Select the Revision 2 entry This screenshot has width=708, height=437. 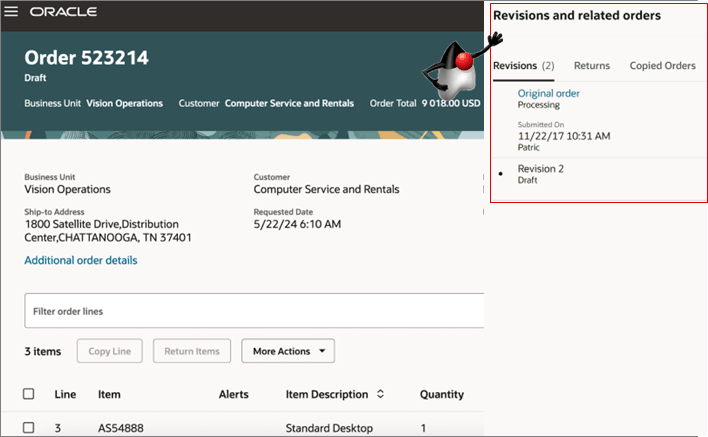pos(540,169)
